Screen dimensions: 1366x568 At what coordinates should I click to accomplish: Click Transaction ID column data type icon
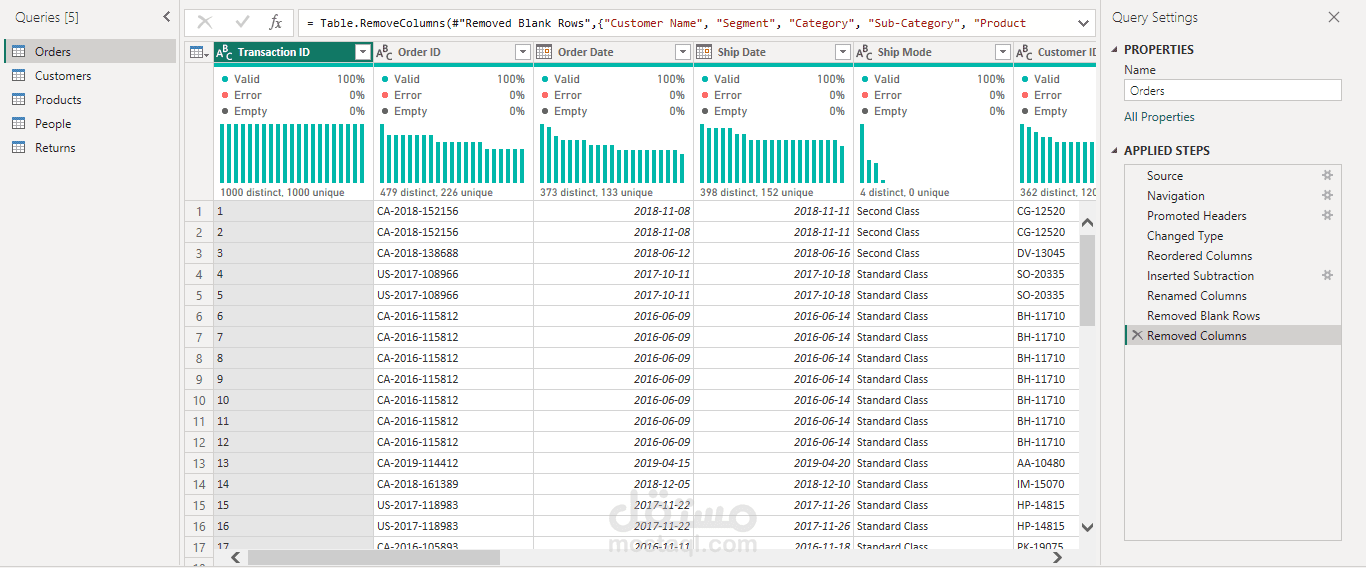(x=224, y=52)
